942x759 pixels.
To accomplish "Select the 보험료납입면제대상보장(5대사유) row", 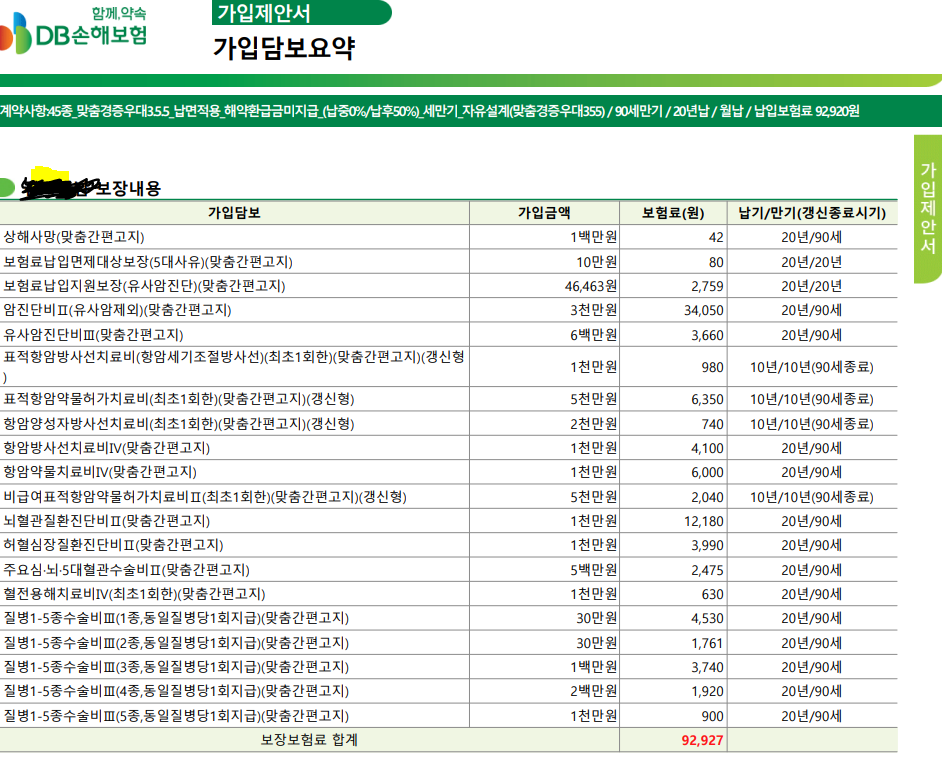I will (449, 262).
